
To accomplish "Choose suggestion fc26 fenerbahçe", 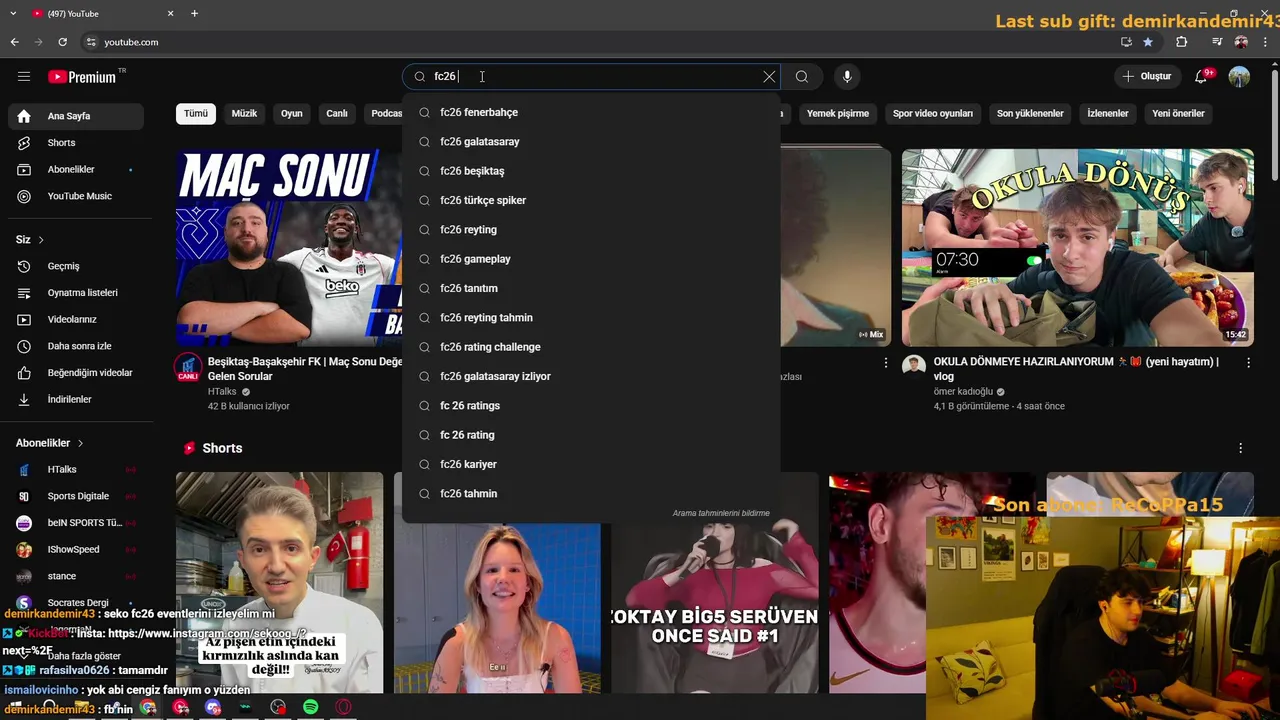I will [x=591, y=112].
